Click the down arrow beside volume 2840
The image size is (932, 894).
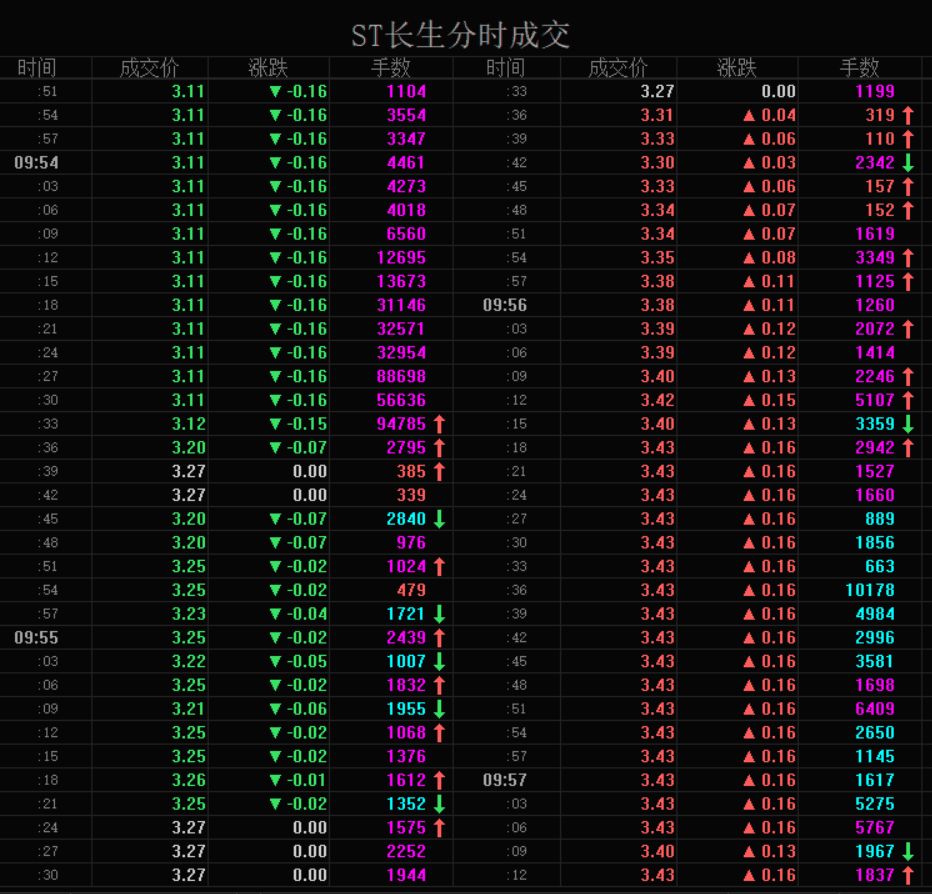[439, 519]
